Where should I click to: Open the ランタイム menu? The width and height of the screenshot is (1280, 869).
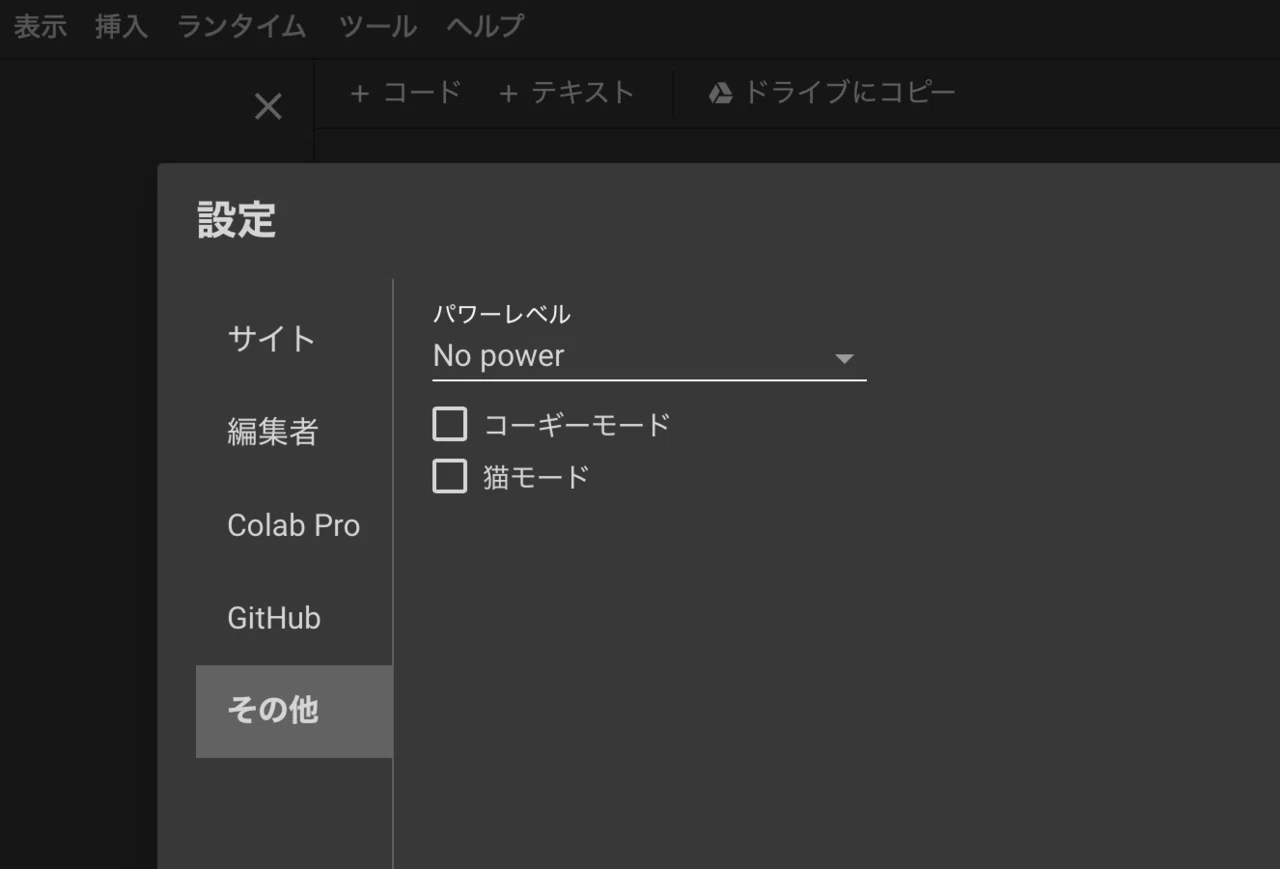pos(242,26)
